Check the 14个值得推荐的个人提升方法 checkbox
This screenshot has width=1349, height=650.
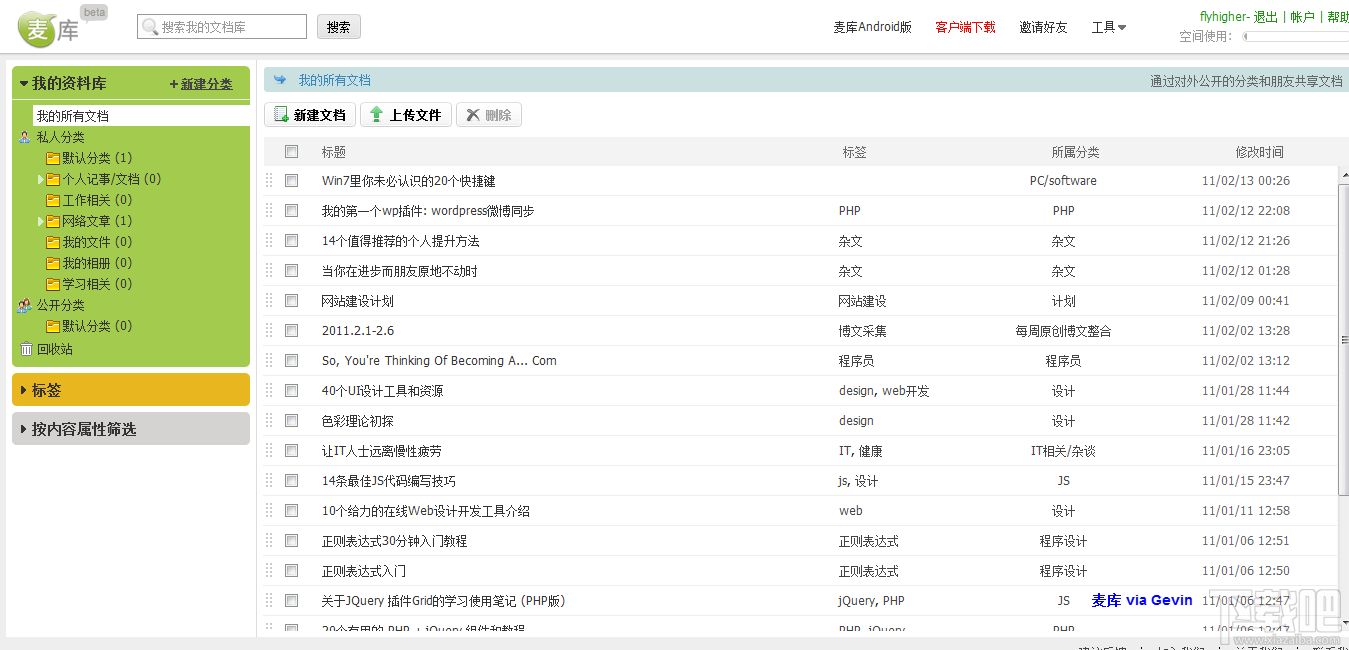291,241
